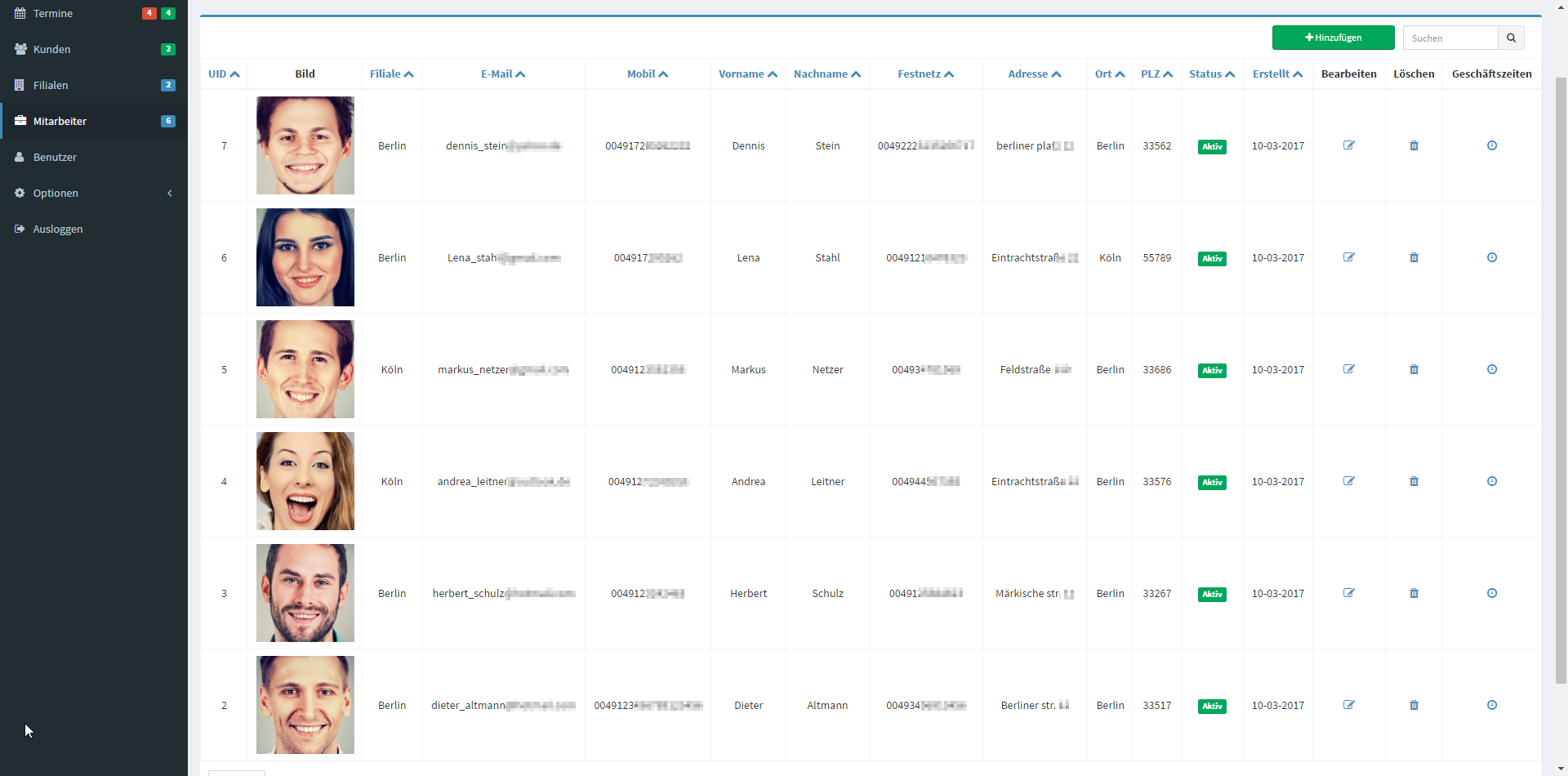Go to Filialen menu item

pyautogui.click(x=51, y=85)
